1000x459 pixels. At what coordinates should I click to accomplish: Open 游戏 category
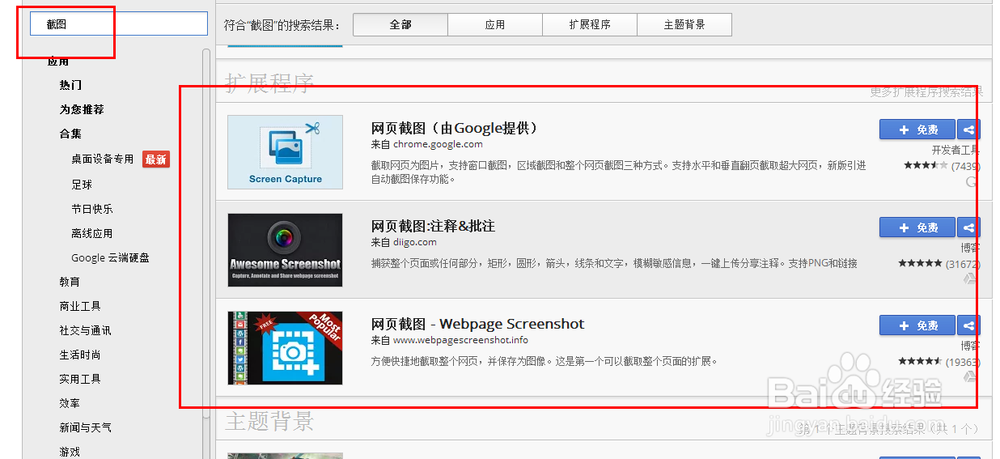pos(70,451)
